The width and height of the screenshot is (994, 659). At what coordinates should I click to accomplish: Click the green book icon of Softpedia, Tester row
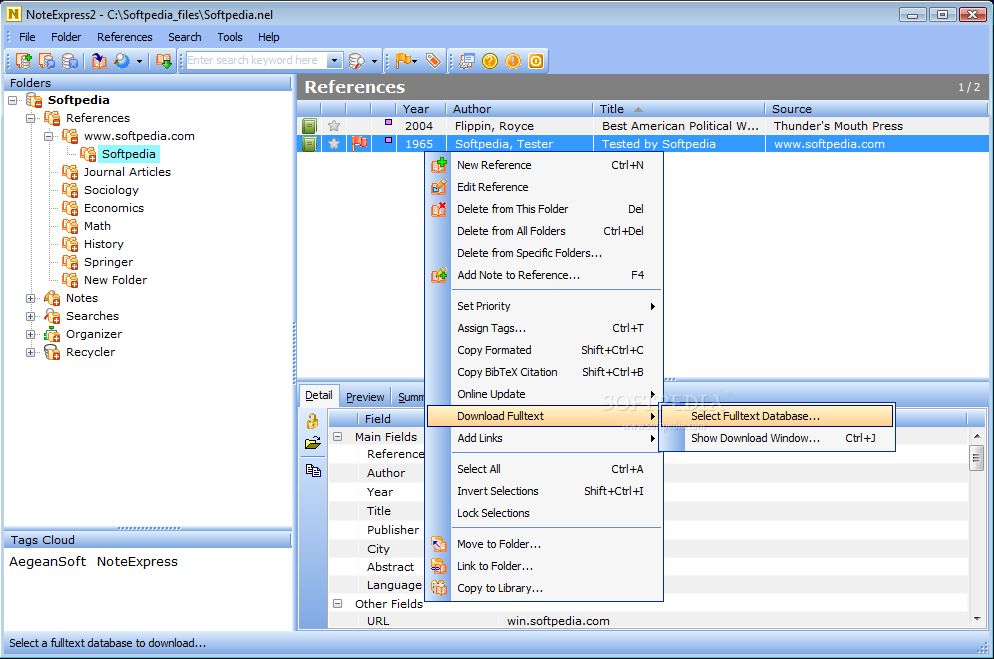pyautogui.click(x=309, y=144)
